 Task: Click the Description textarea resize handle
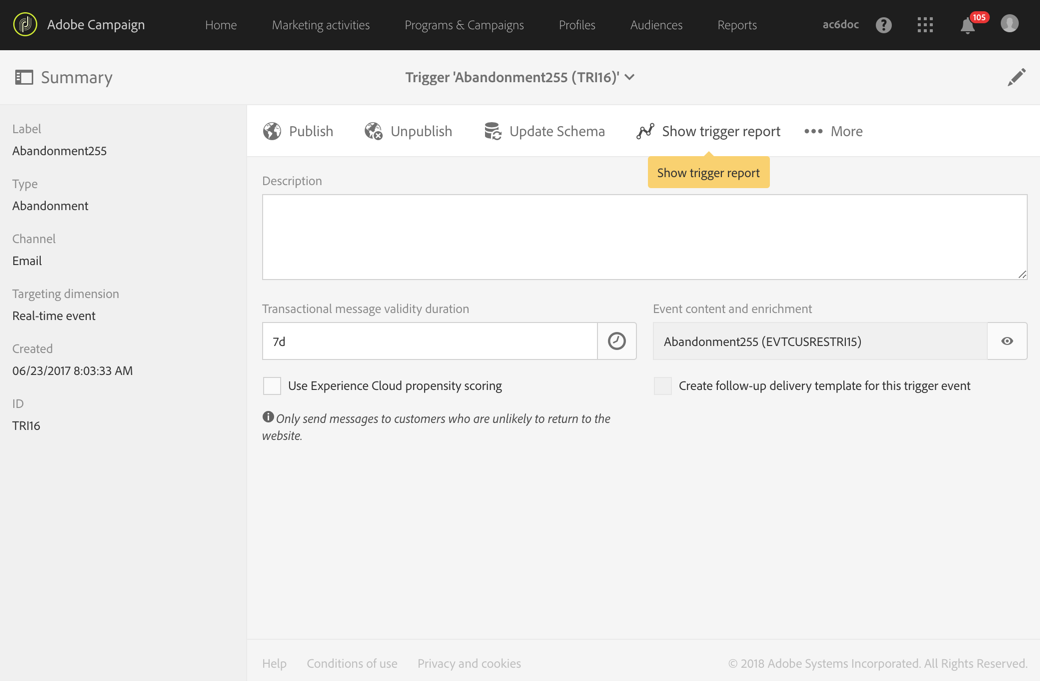click(1022, 274)
